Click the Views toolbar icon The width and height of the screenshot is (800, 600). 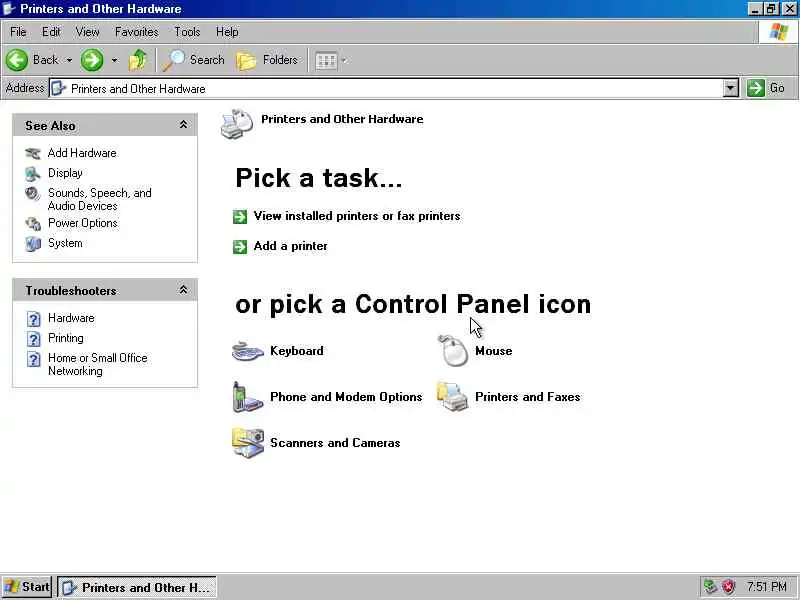coord(326,61)
